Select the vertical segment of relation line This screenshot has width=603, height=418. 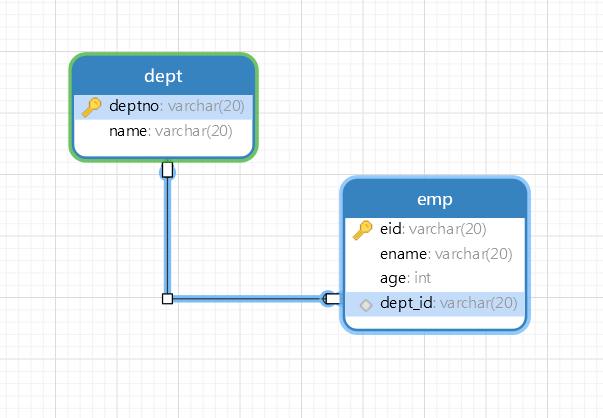click(167, 235)
